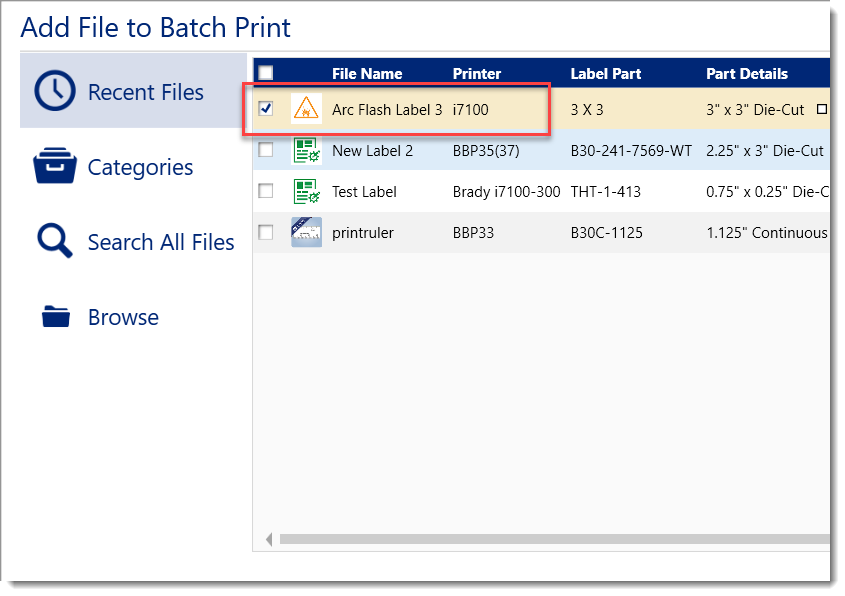Sort by Printer column header
Viewport: 845px width, 596px height.
(477, 73)
